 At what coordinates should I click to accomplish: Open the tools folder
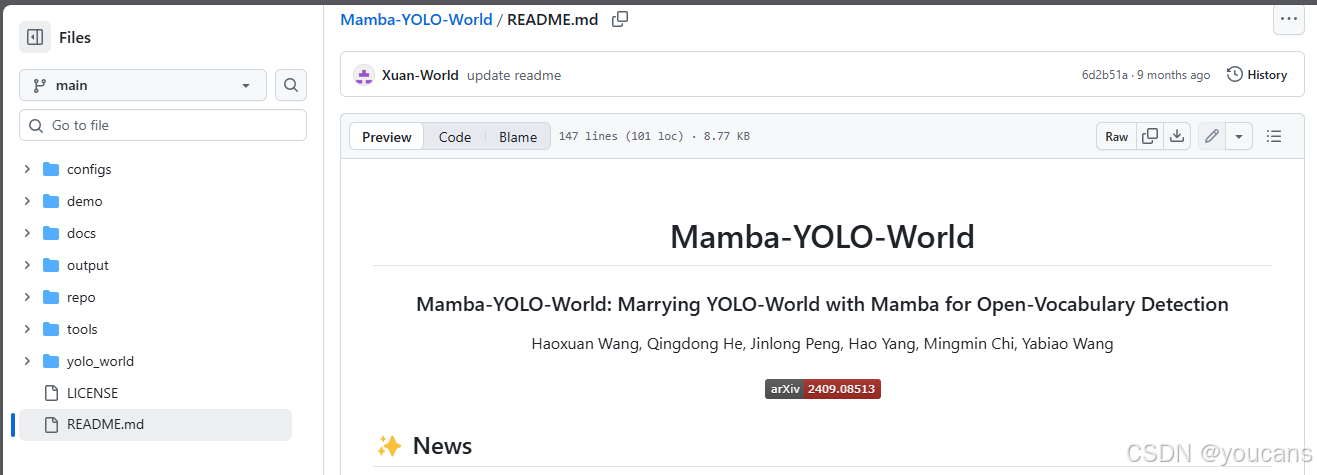point(82,329)
